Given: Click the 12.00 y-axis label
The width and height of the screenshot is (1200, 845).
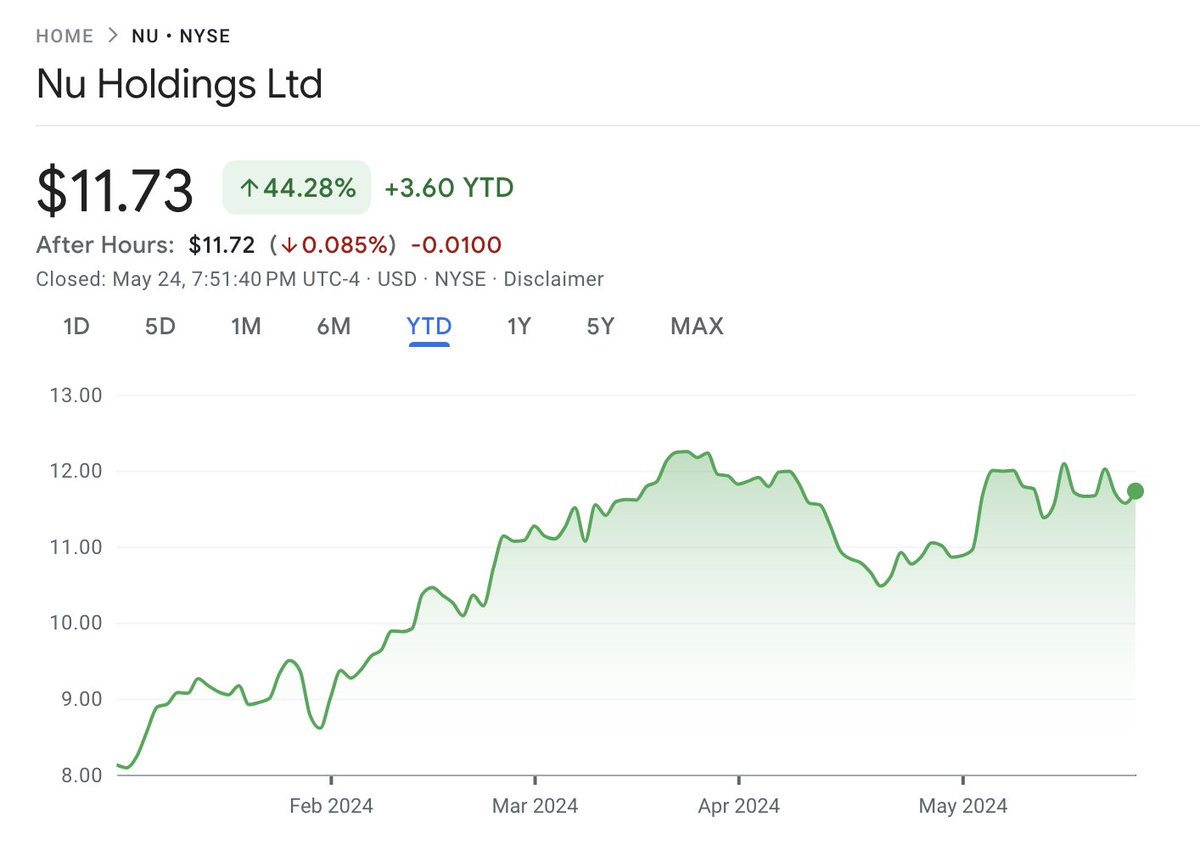Looking at the screenshot, I should 76,471.
